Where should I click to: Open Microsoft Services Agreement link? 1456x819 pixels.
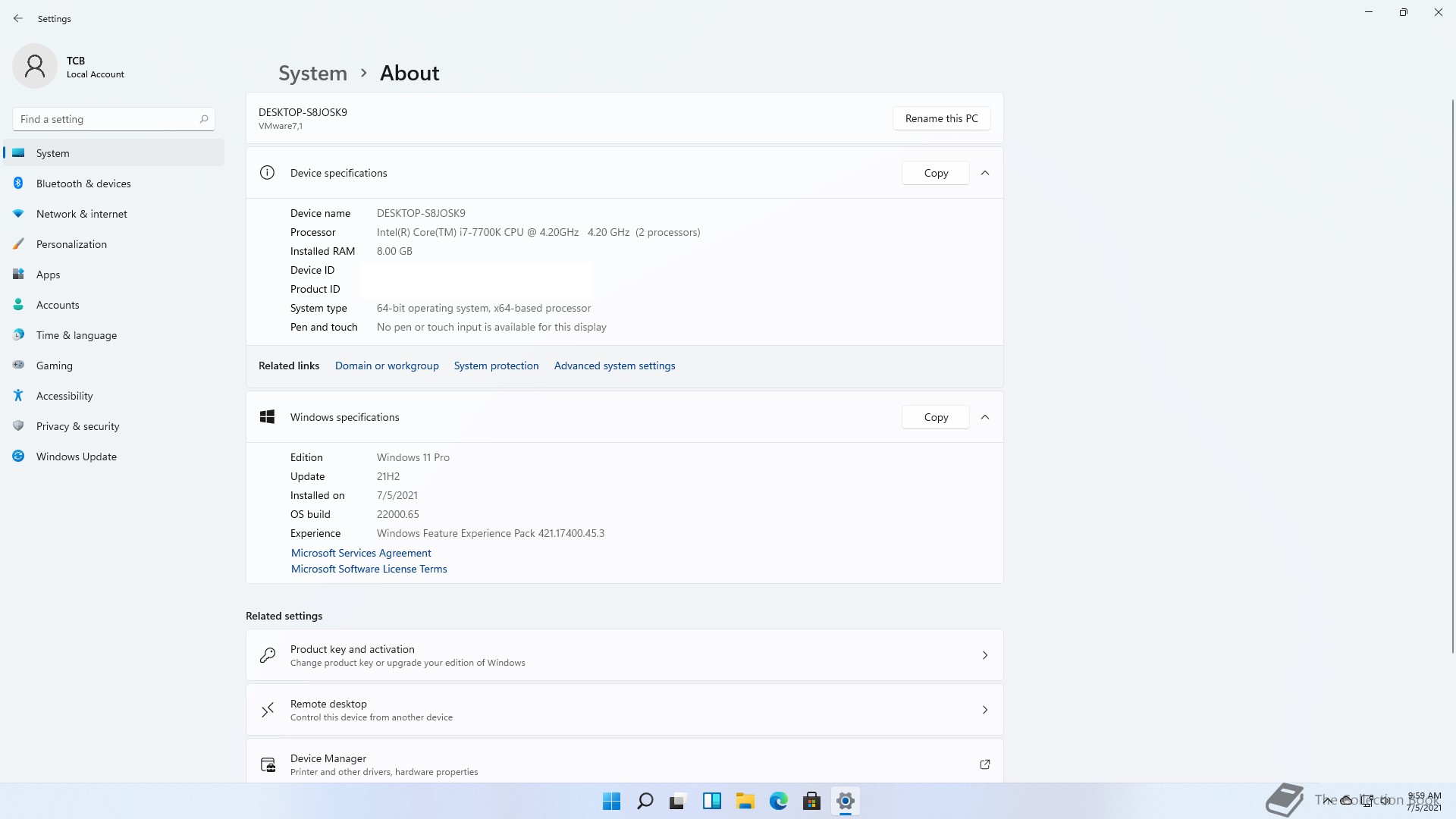(x=361, y=553)
